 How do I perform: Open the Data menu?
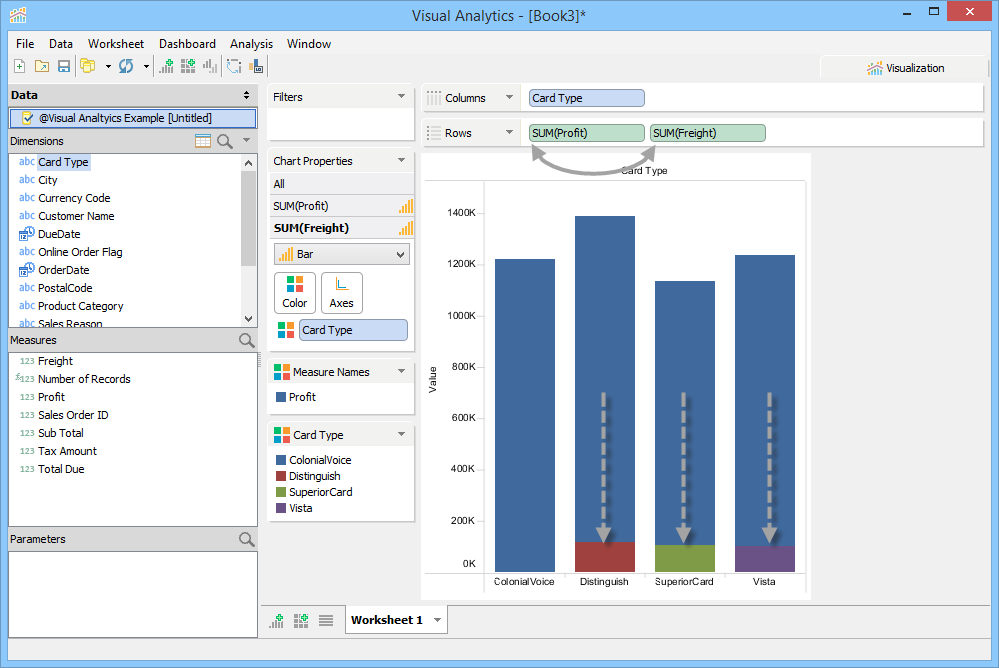point(61,44)
